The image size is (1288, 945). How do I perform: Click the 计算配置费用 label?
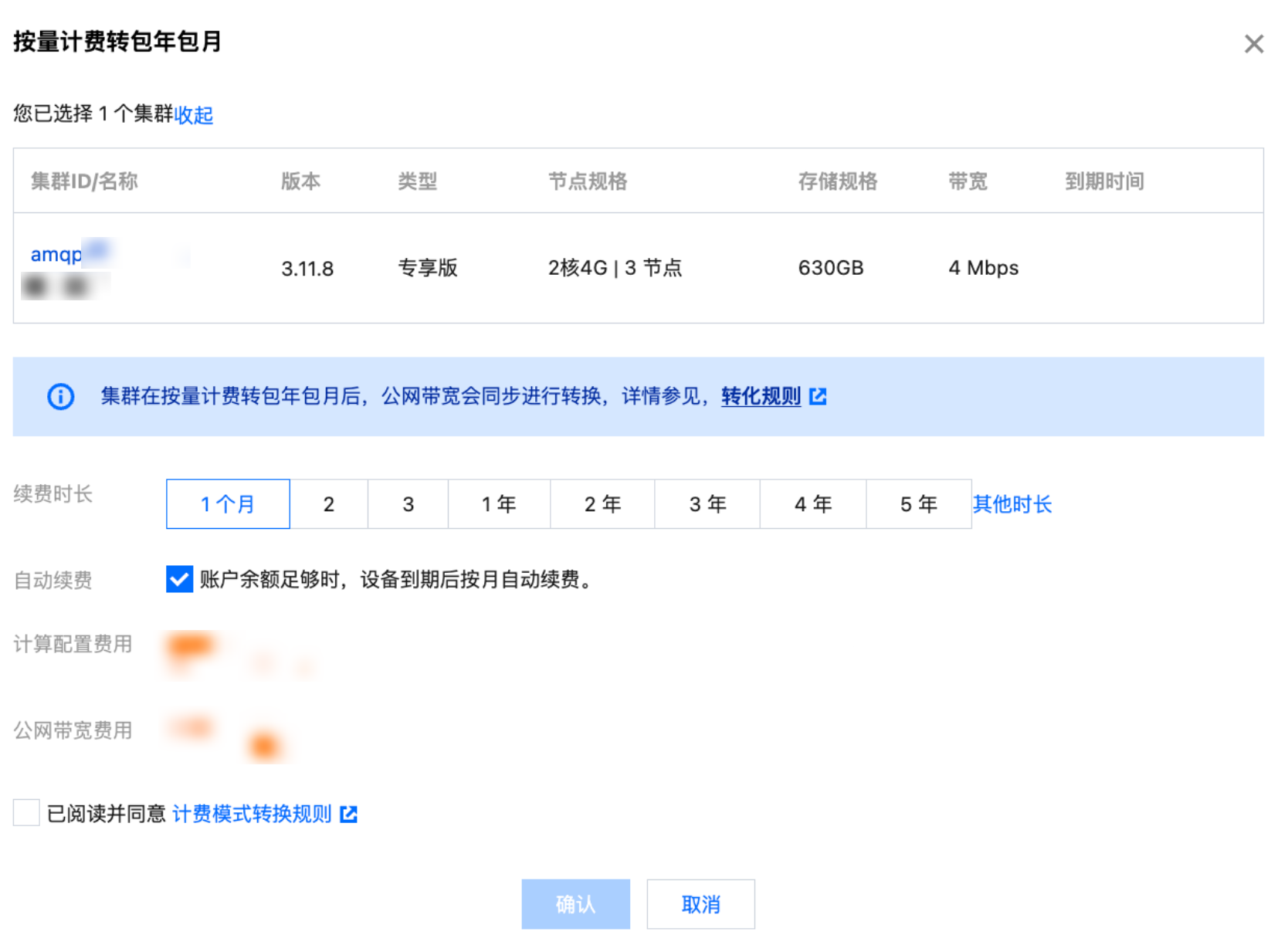click(73, 644)
